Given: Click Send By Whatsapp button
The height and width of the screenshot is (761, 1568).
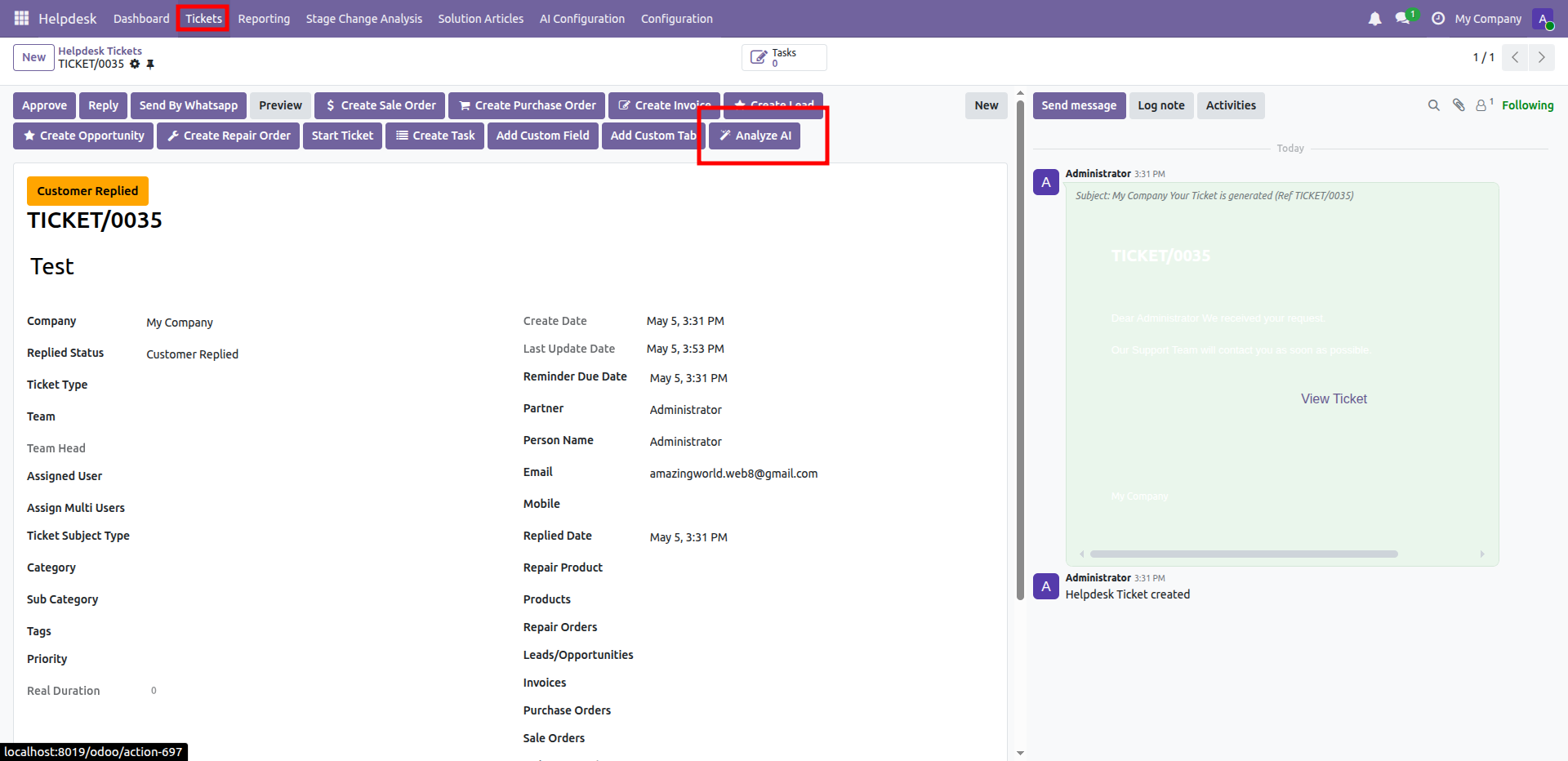Looking at the screenshot, I should 189,105.
